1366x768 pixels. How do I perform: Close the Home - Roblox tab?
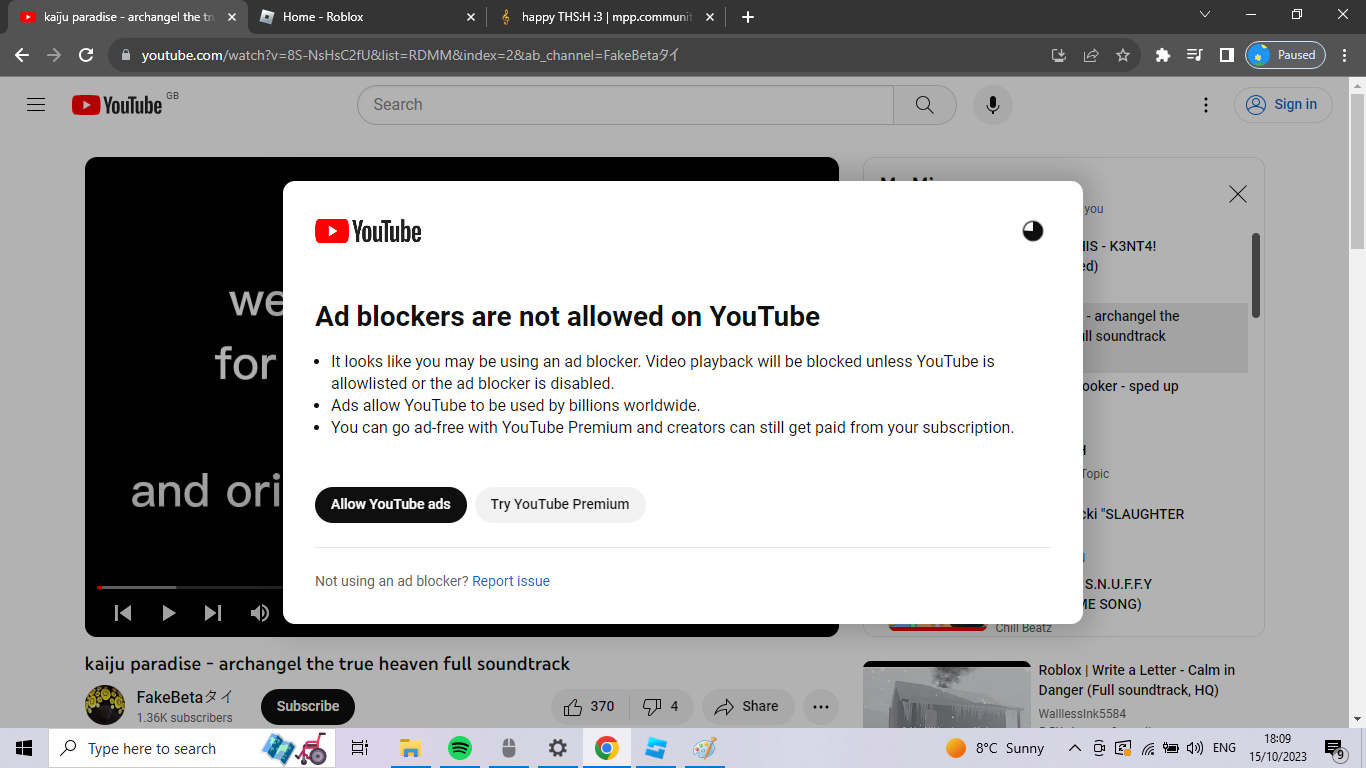tap(472, 17)
